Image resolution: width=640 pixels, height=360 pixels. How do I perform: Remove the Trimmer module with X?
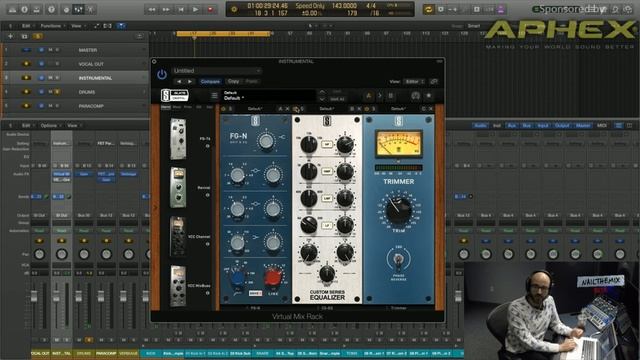click(x=431, y=109)
